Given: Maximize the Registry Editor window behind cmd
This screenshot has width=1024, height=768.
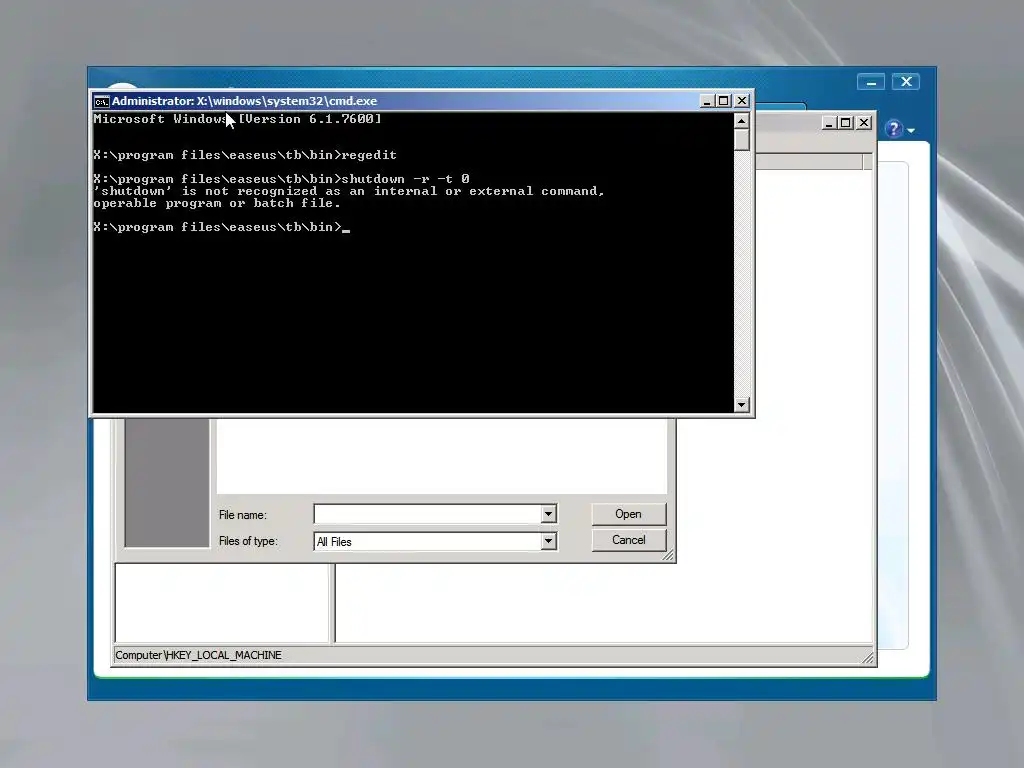Looking at the screenshot, I should (x=846, y=123).
